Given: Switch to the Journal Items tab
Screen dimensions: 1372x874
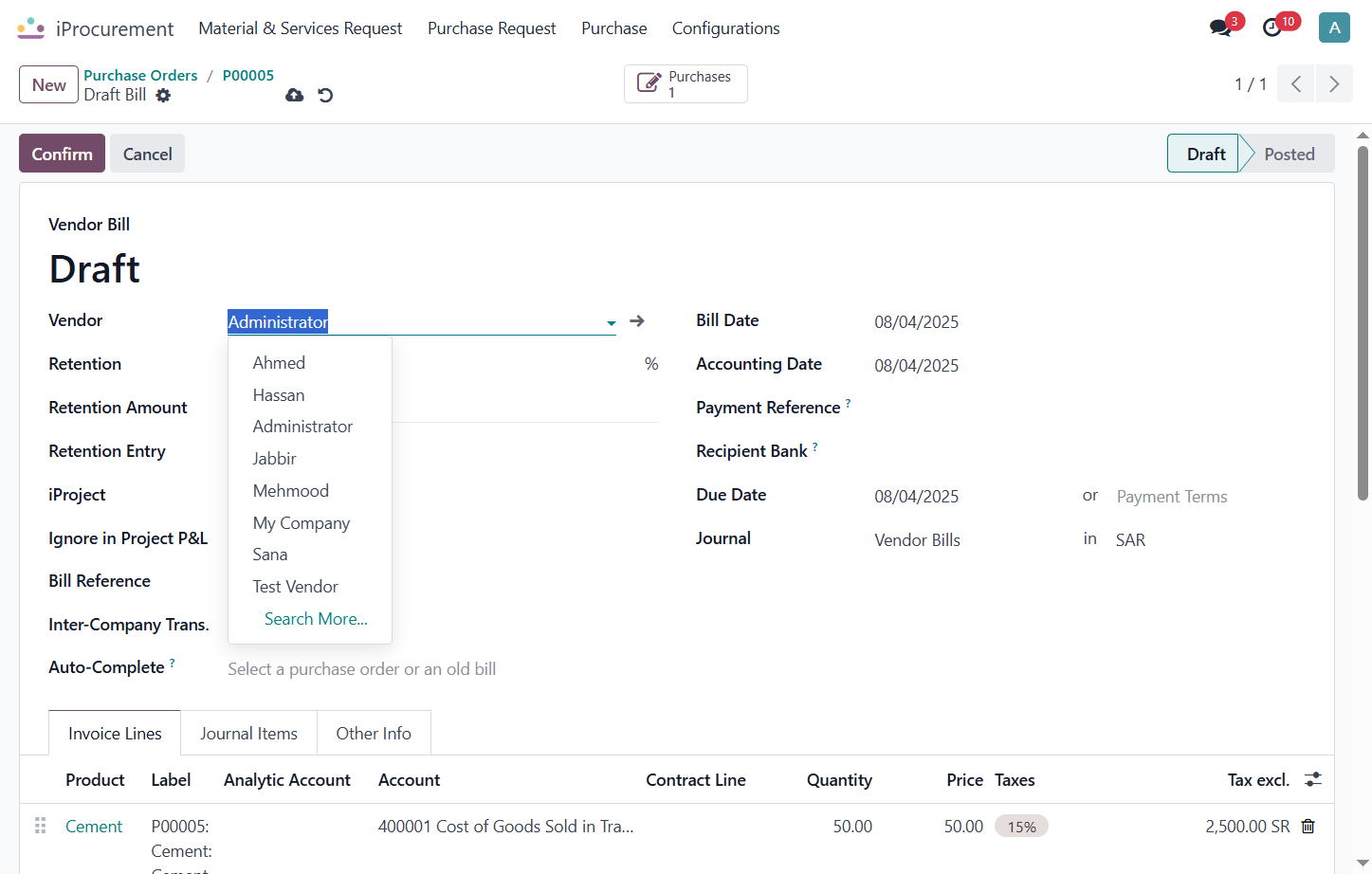Looking at the screenshot, I should pos(248,734).
